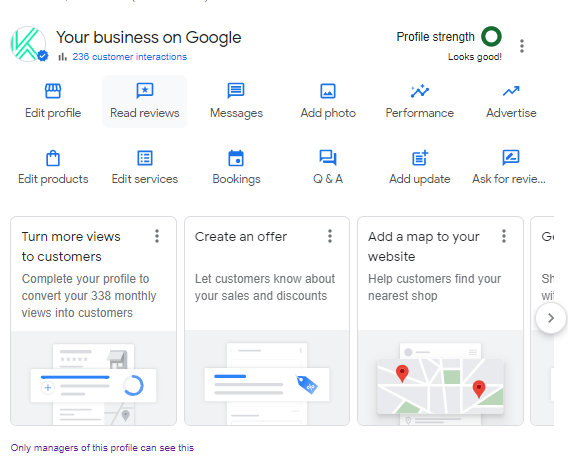This screenshot has height=462, width=568.
Task: Open Ask for reviews pencil icon
Action: click(x=511, y=158)
